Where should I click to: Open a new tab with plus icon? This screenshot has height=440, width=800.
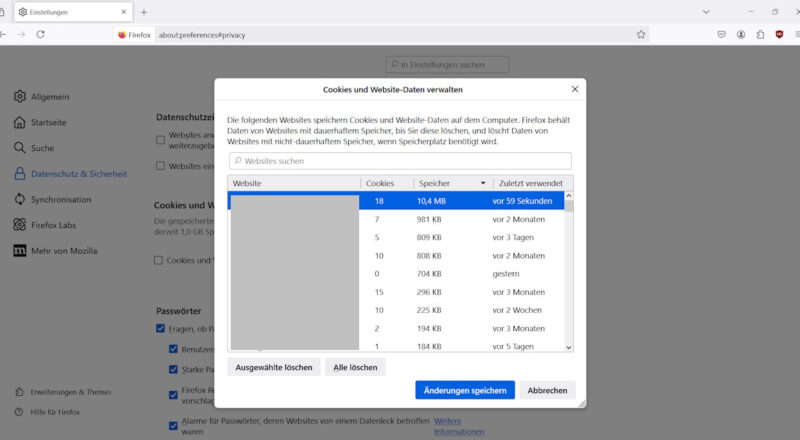point(144,12)
